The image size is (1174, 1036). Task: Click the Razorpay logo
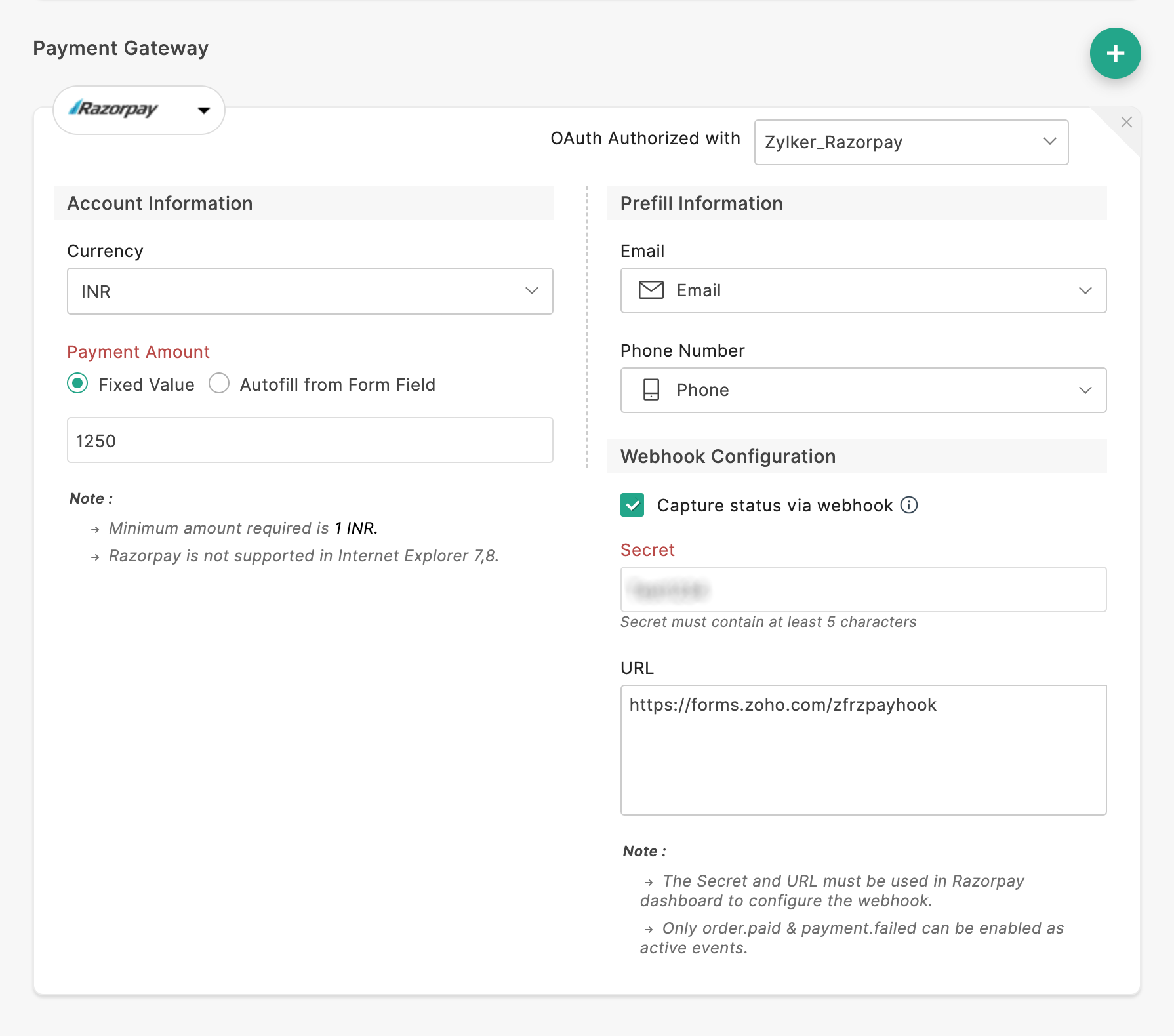[113, 108]
